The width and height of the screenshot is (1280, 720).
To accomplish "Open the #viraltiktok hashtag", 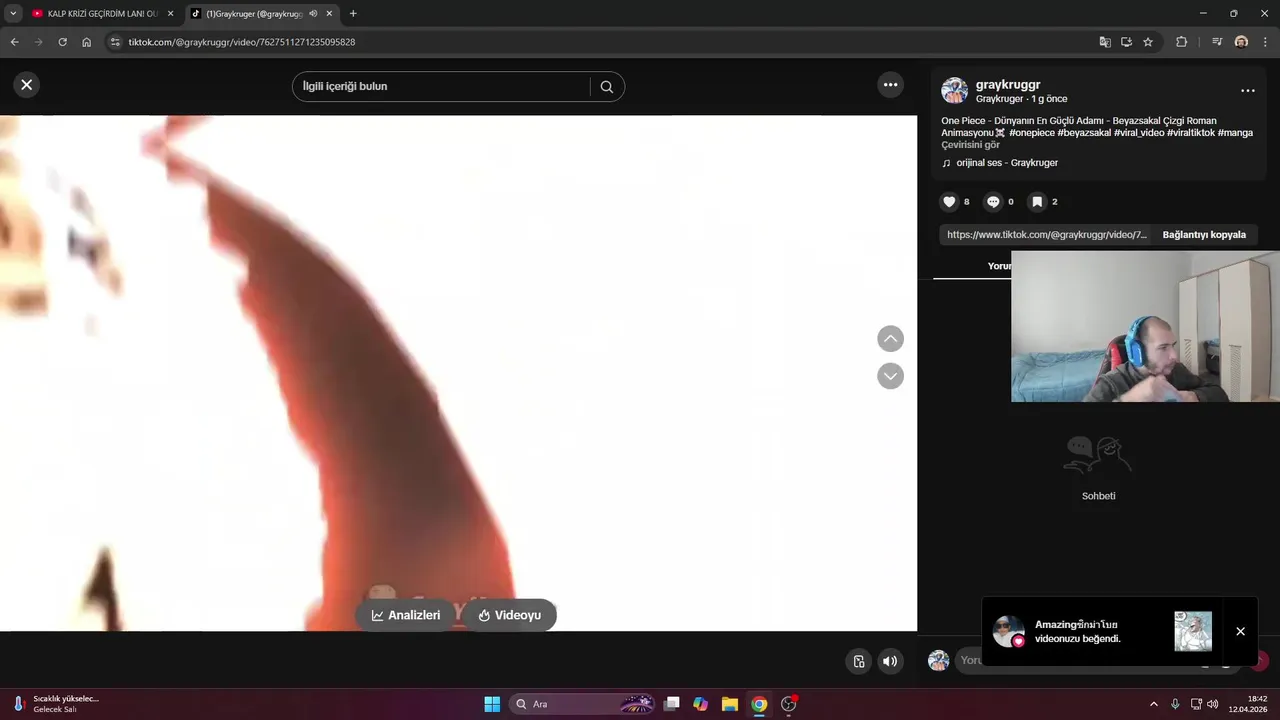I will (1191, 133).
